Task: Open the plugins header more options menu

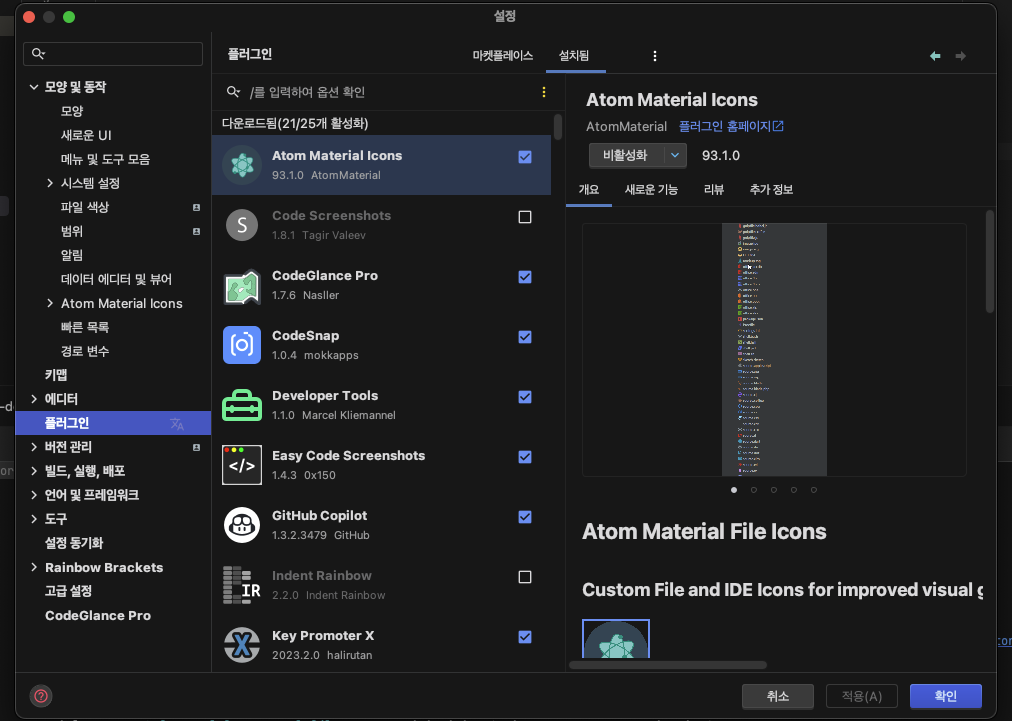Action: (654, 56)
